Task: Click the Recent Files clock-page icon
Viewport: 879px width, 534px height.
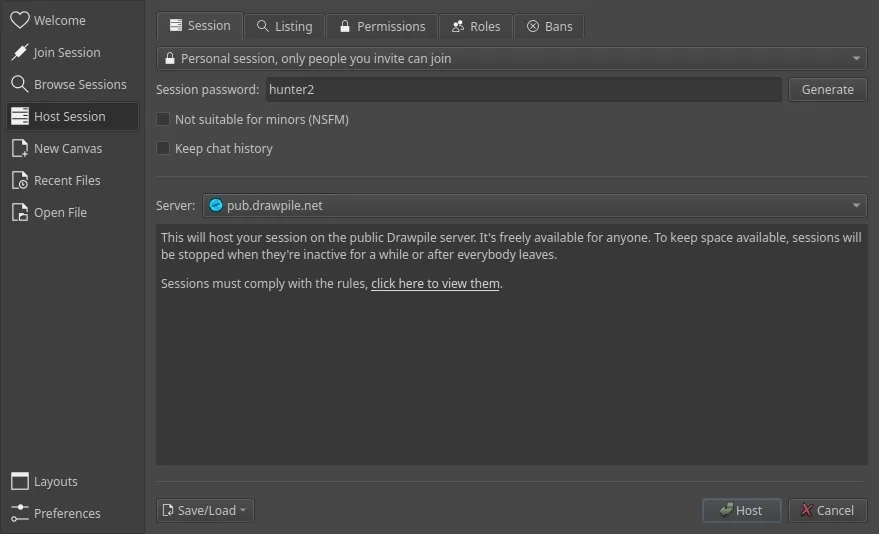Action: [20, 180]
